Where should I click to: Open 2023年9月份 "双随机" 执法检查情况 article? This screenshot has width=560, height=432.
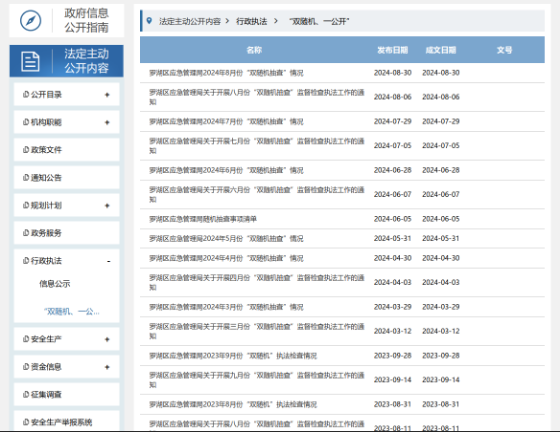pos(233,356)
